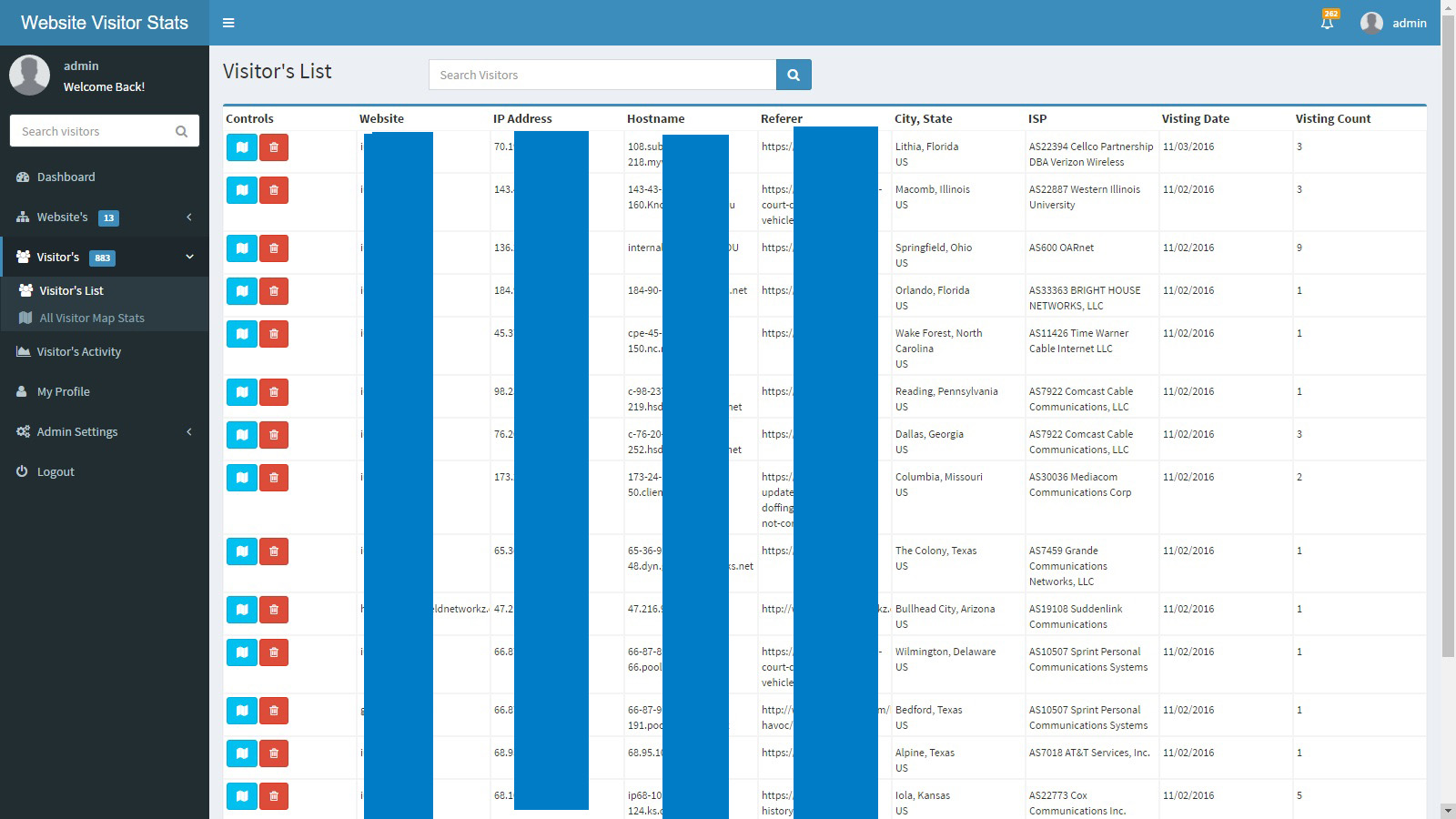The image size is (1456, 819).
Task: Toggle the sidebar hamburger menu
Action: [x=228, y=23]
